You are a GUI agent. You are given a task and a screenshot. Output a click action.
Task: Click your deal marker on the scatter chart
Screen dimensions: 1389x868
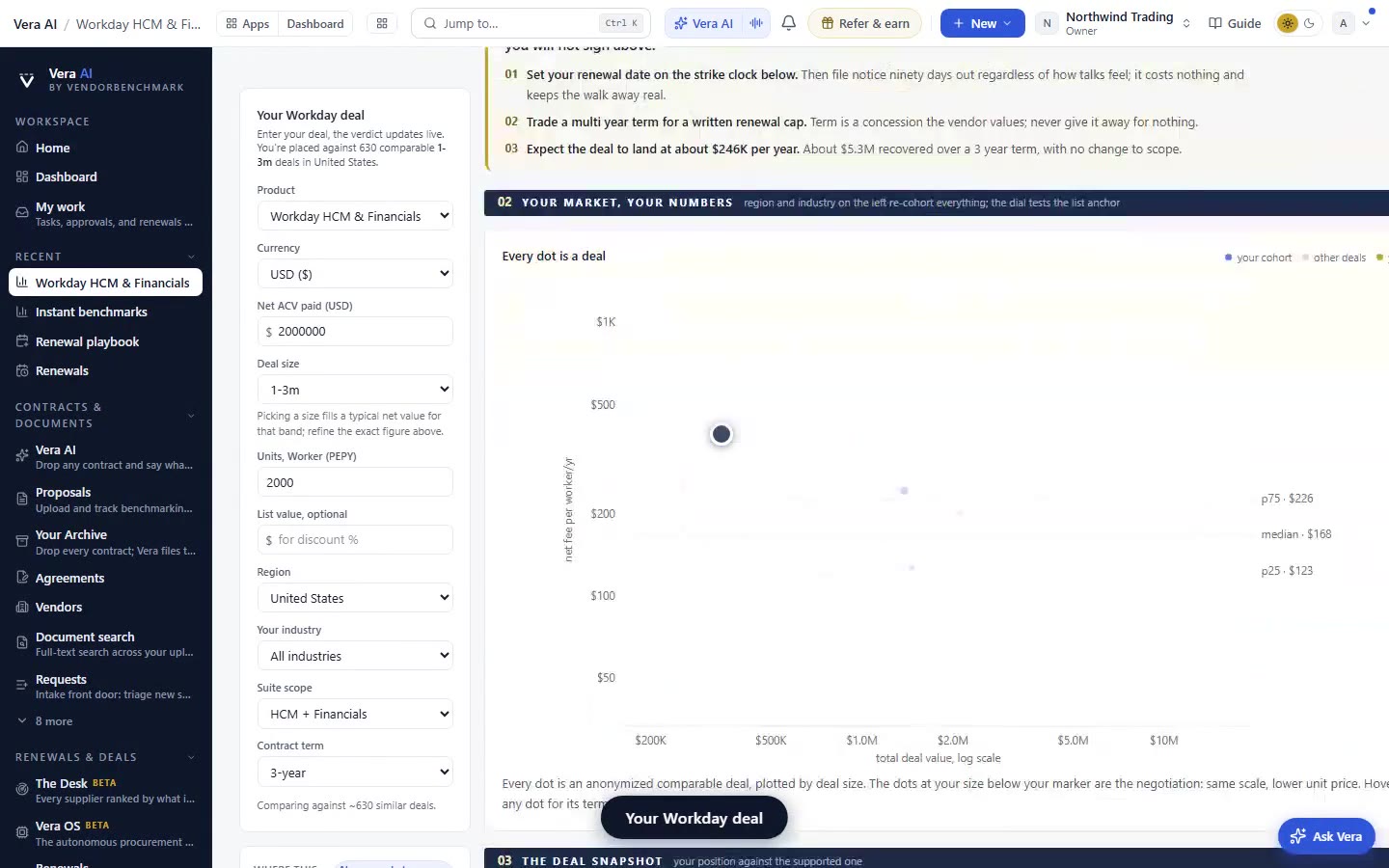click(x=722, y=434)
